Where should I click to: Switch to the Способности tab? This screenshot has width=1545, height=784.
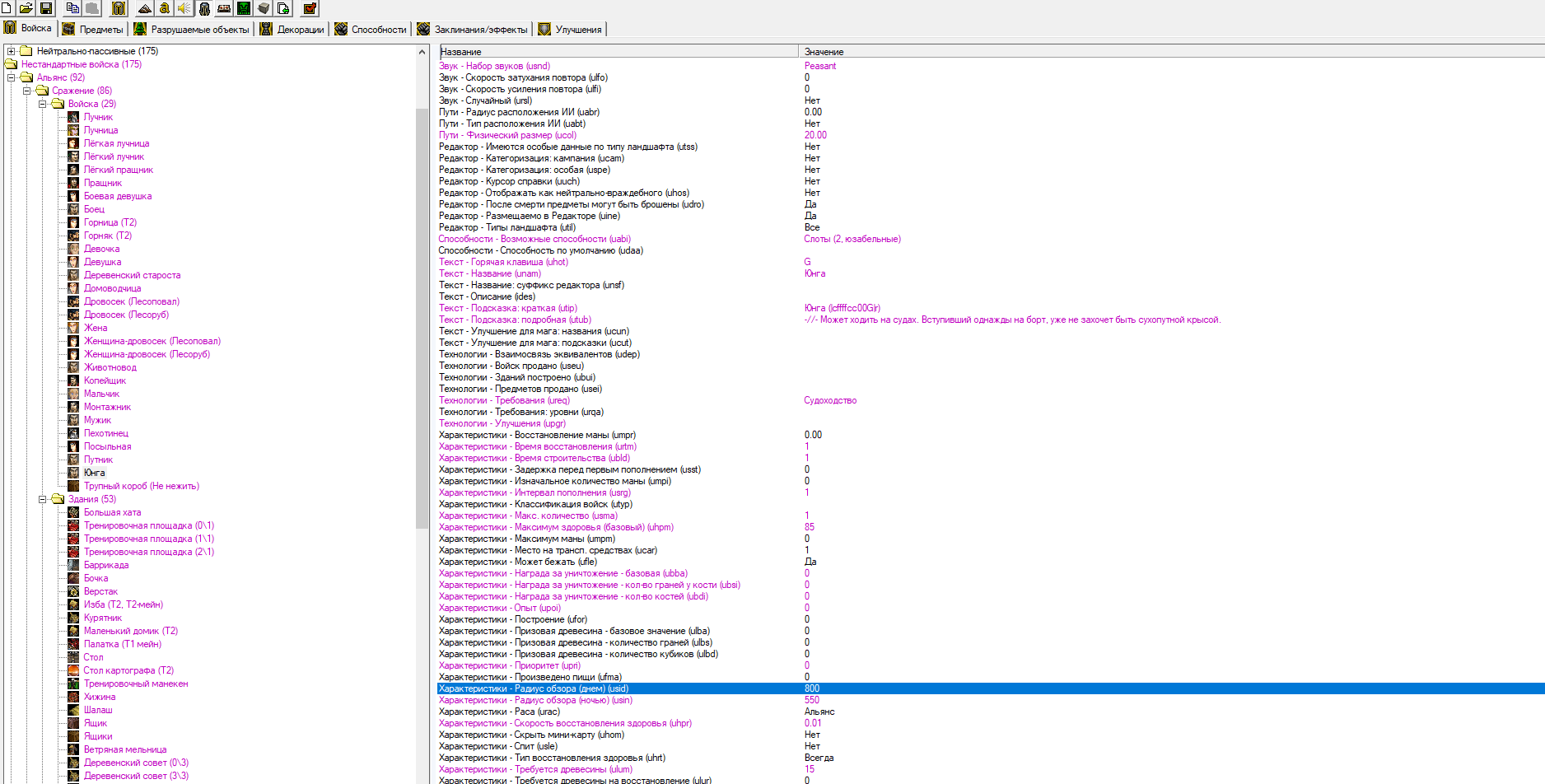371,30
